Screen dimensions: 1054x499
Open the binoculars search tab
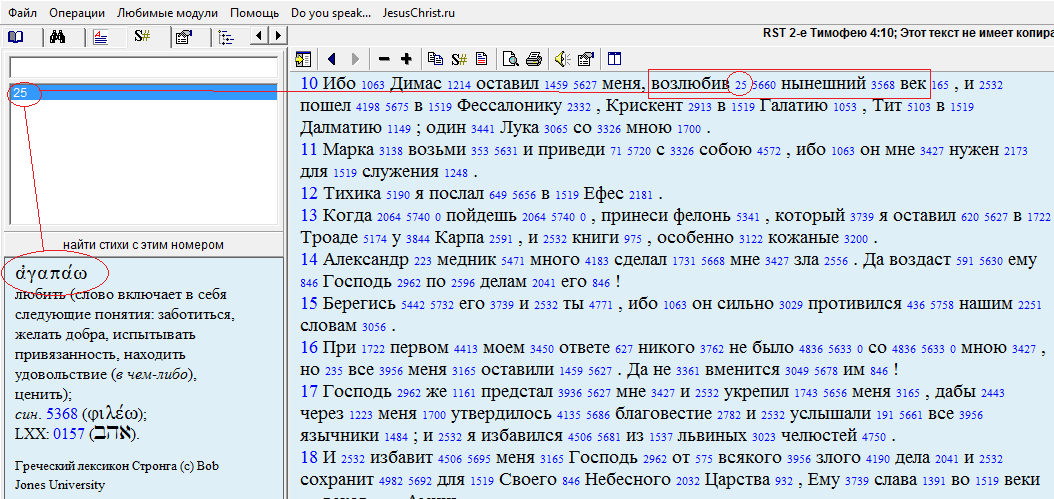coord(58,38)
